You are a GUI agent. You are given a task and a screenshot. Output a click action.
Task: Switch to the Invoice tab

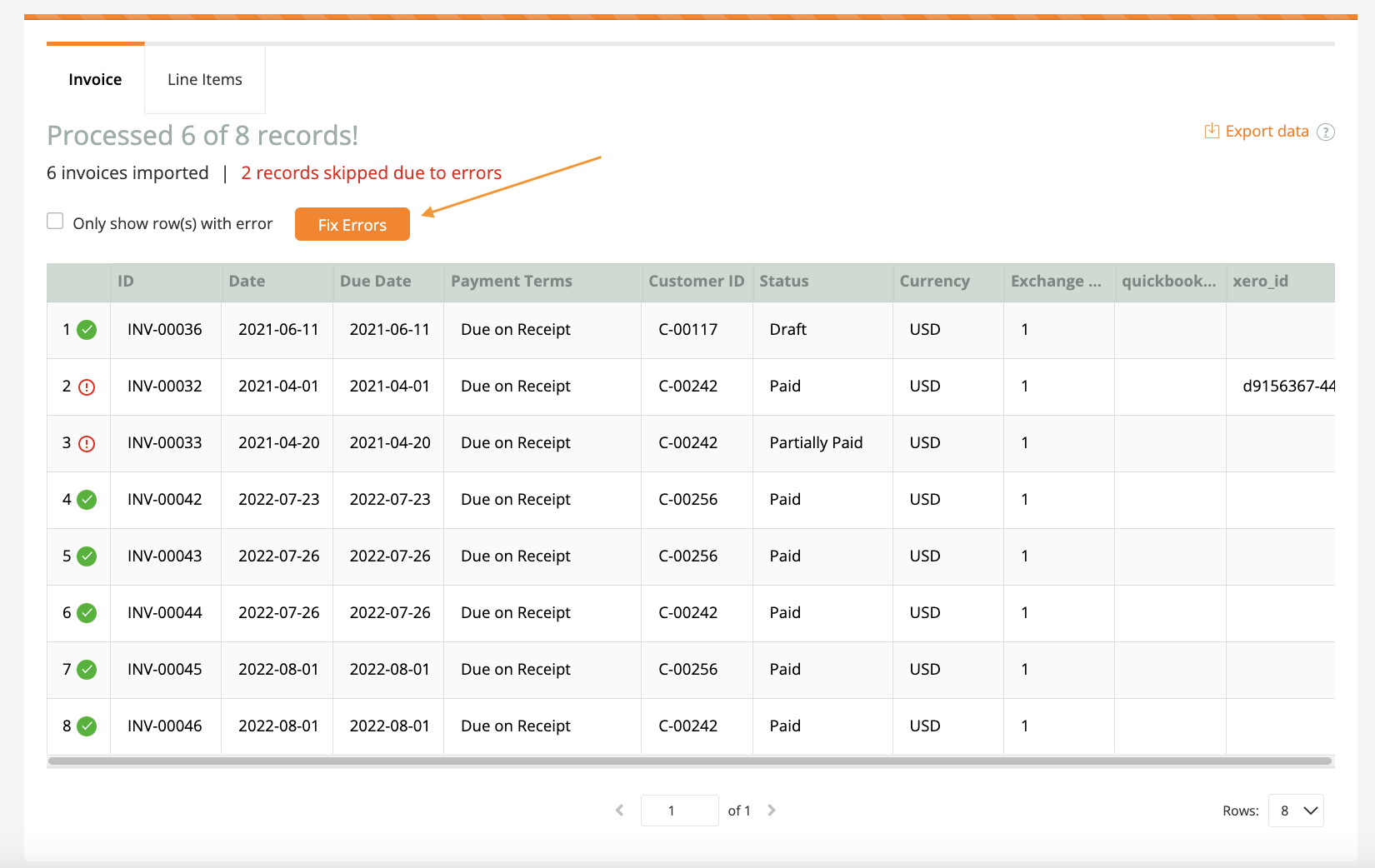pos(95,79)
